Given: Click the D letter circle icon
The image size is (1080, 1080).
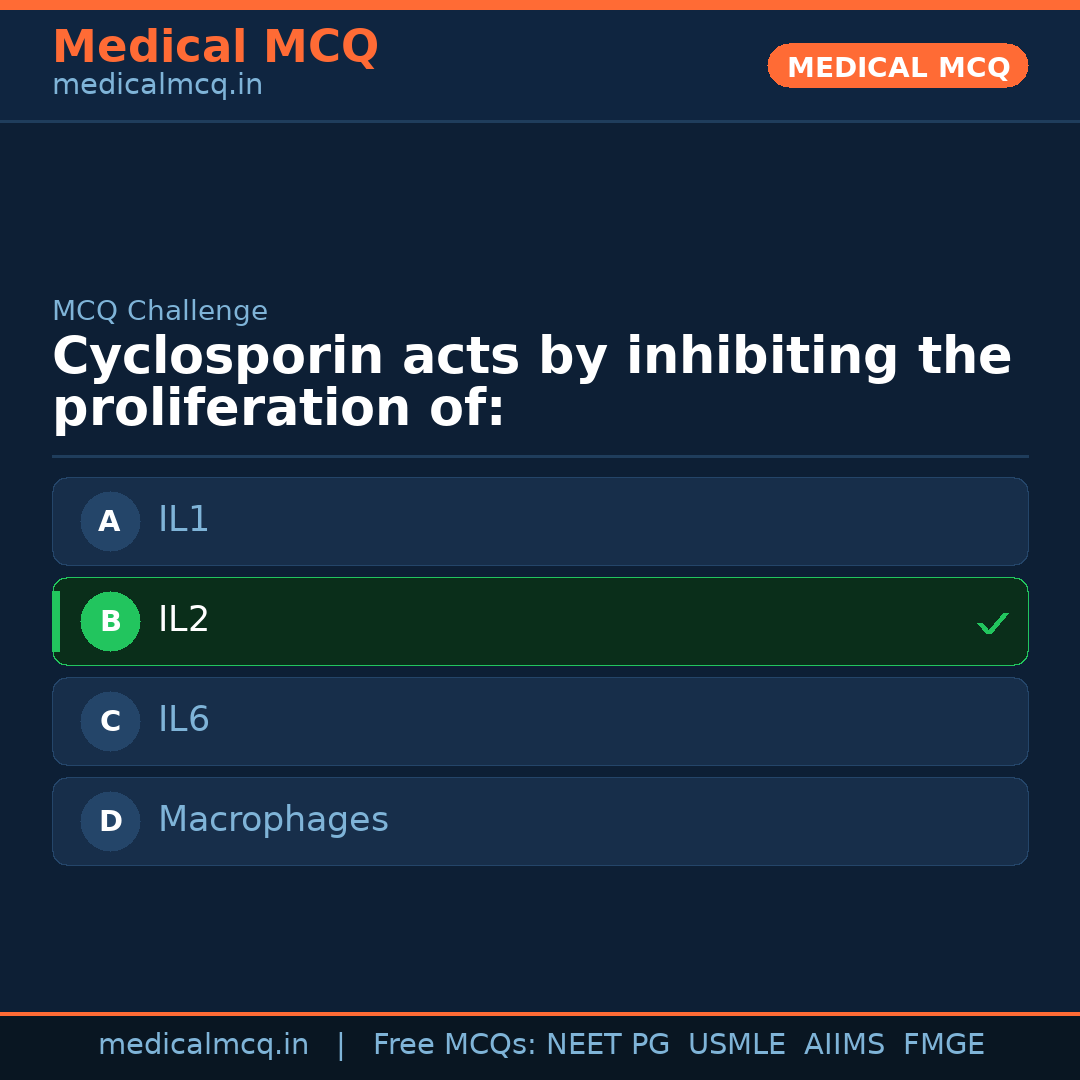Looking at the screenshot, I should point(110,821).
